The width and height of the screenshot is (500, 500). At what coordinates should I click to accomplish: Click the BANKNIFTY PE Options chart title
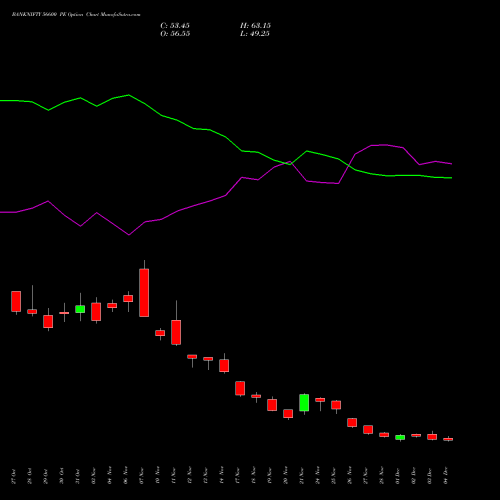click(x=76, y=15)
